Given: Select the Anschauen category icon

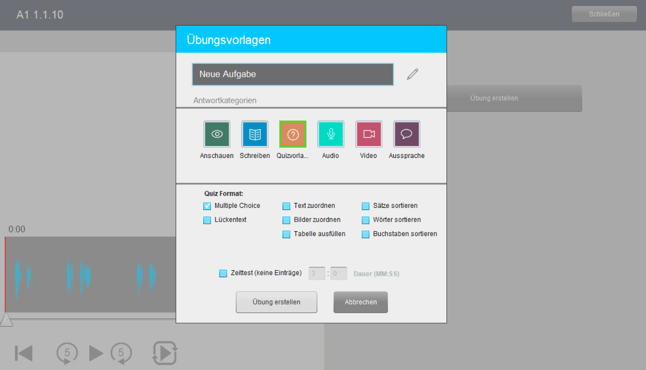Looking at the screenshot, I should coord(217,134).
